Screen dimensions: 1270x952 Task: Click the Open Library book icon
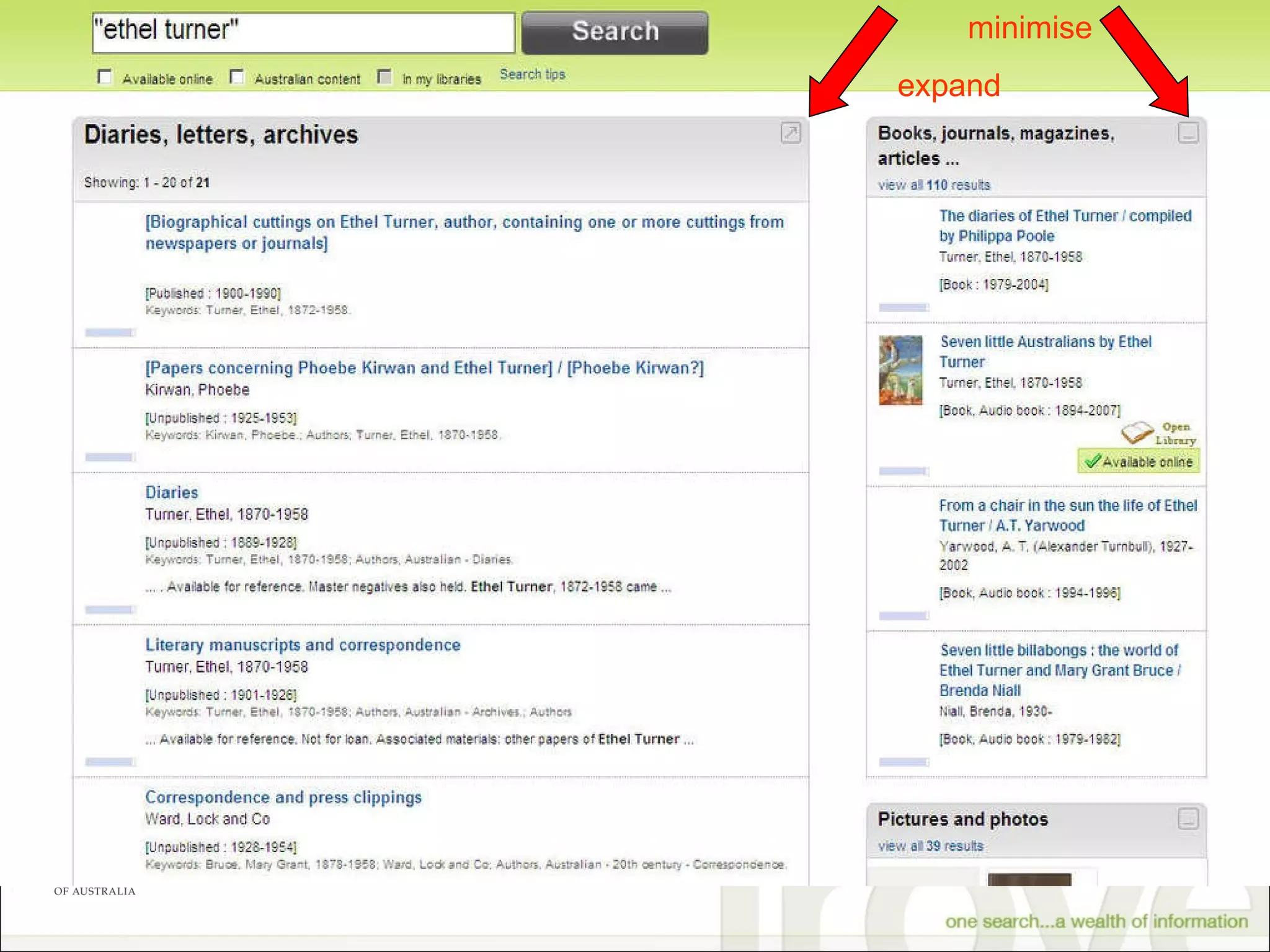[x=1137, y=432]
